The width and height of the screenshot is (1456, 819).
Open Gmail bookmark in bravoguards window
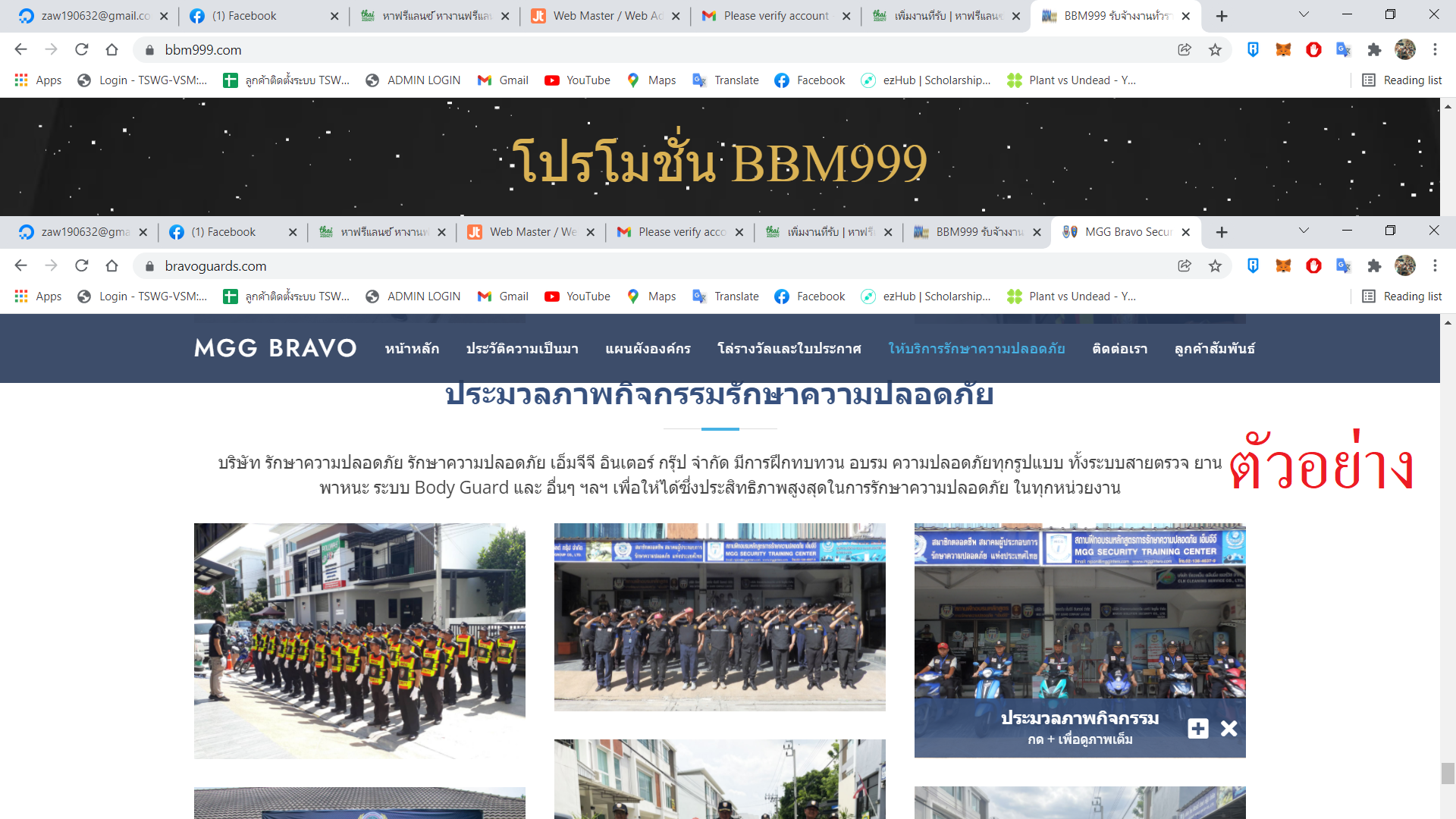[503, 297]
